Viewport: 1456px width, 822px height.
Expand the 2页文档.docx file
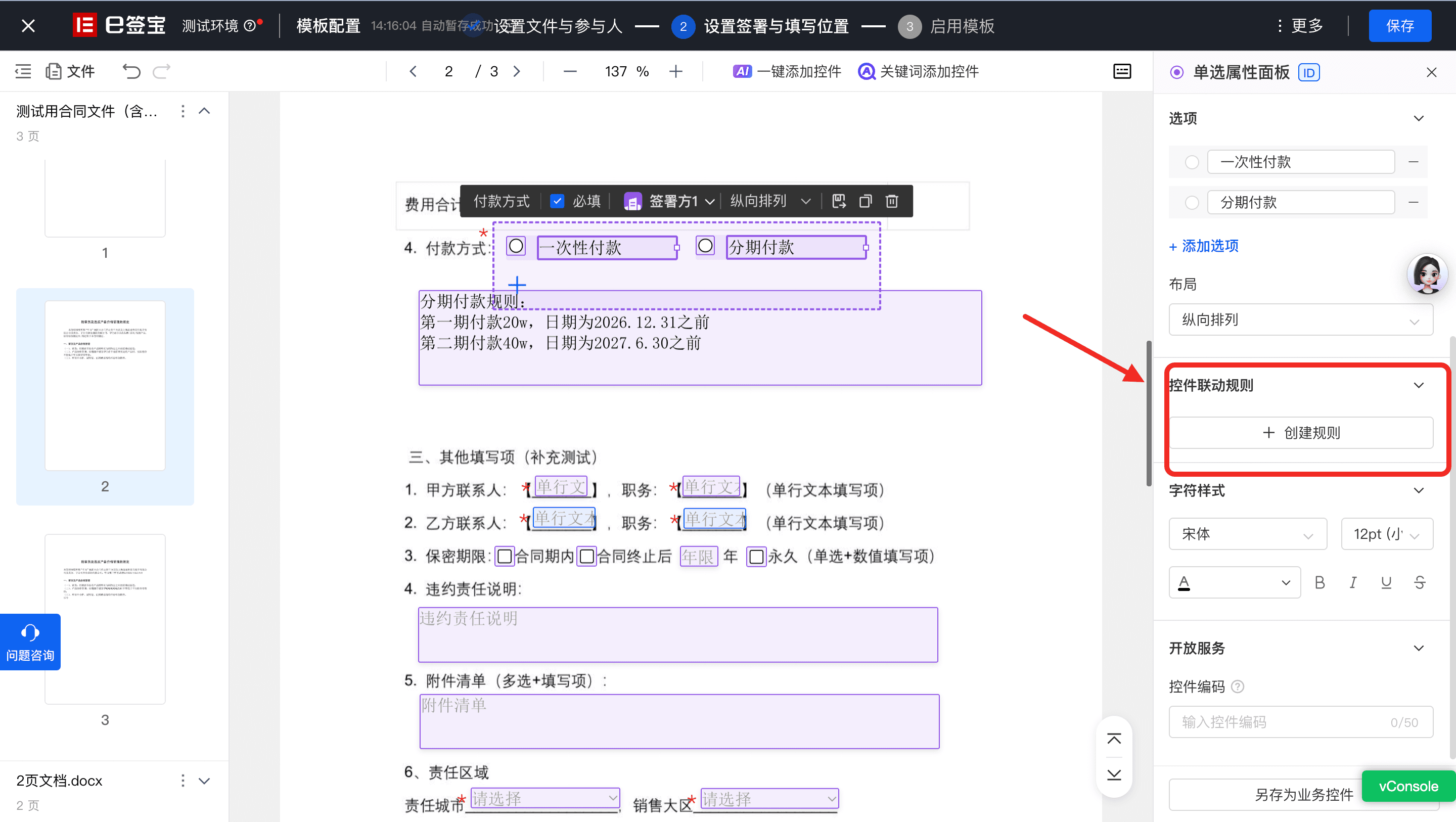tap(205, 781)
